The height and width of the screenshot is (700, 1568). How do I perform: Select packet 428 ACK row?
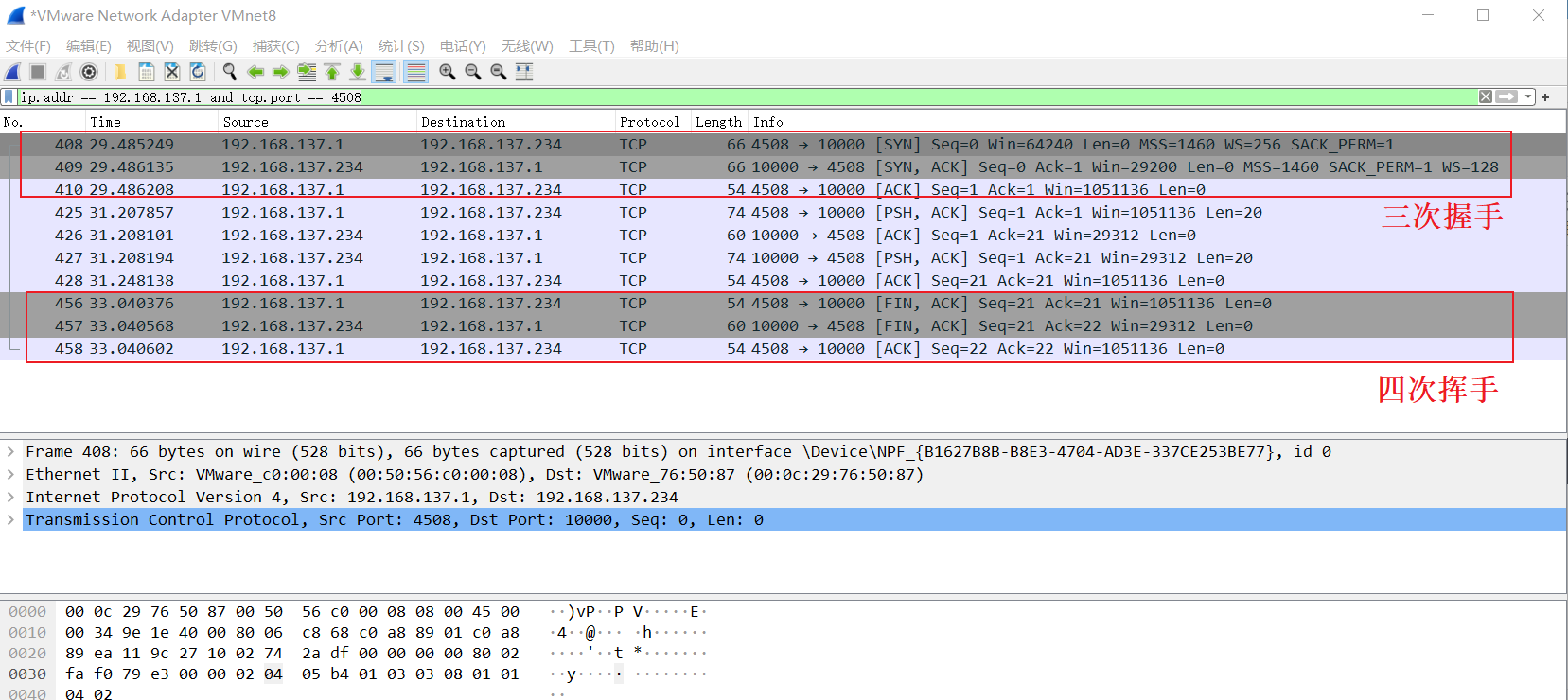(784, 281)
